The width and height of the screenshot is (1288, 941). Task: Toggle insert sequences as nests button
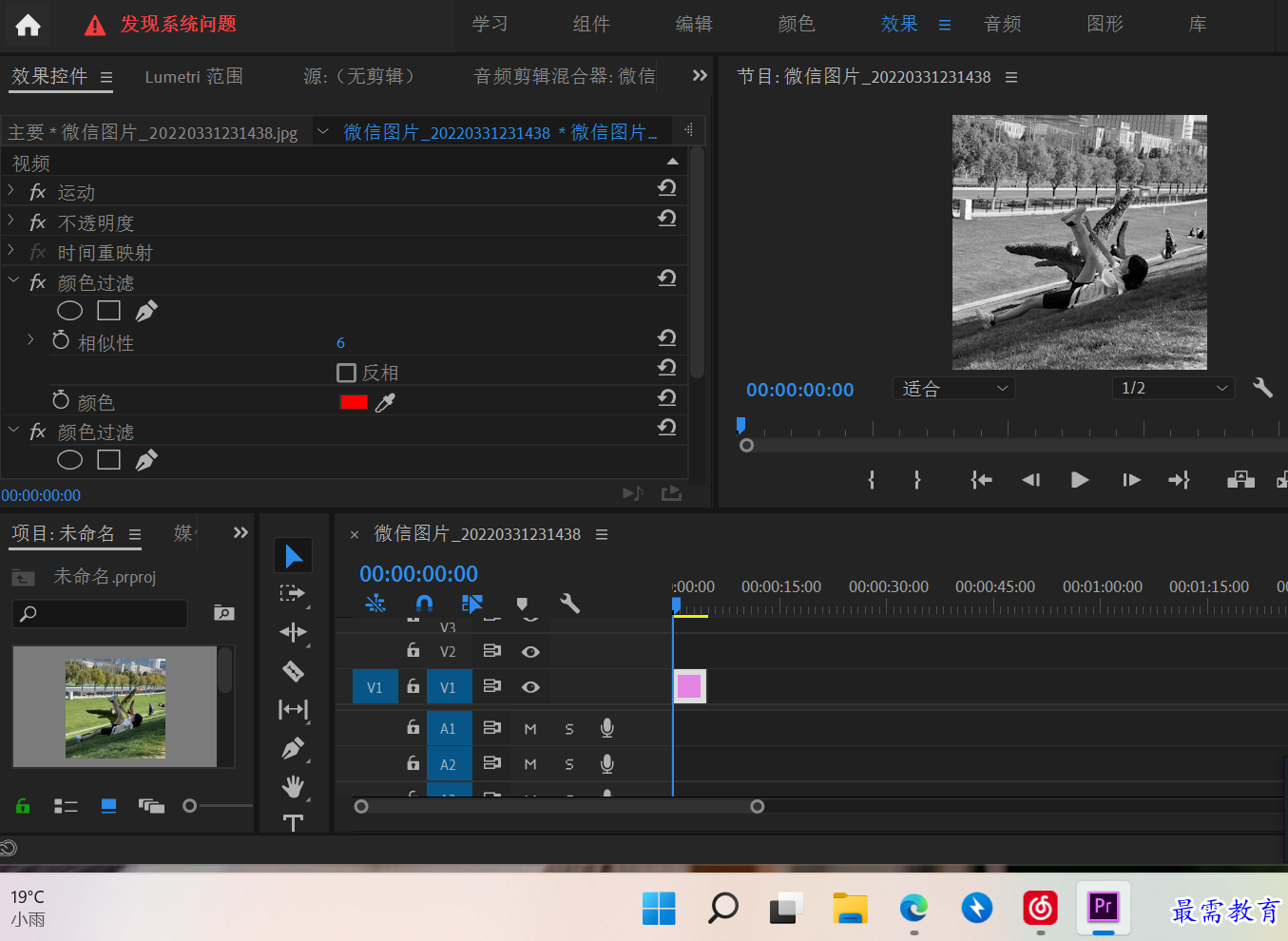375,604
